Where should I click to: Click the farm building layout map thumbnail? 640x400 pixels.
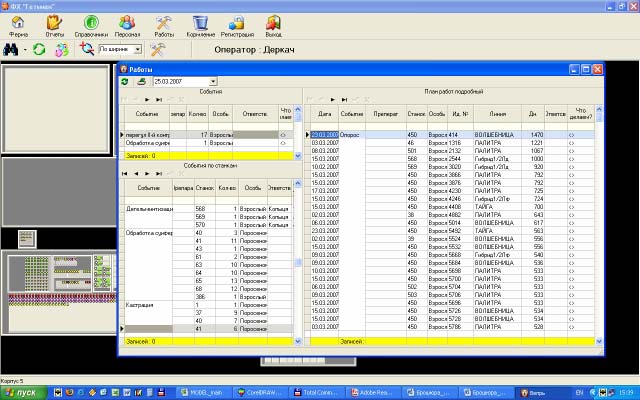pyautogui.click(x=61, y=292)
